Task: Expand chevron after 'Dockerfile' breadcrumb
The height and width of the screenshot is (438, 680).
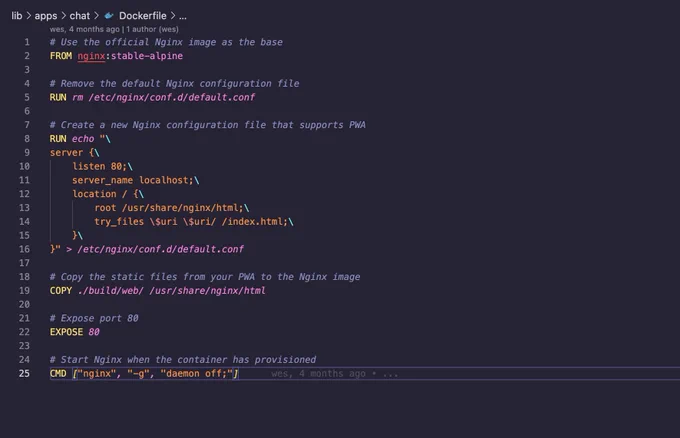Action: coord(173,16)
